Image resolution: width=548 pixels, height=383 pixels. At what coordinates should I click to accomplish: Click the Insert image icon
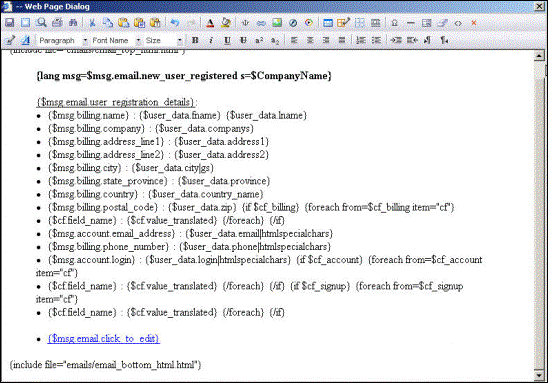pyautogui.click(x=277, y=23)
